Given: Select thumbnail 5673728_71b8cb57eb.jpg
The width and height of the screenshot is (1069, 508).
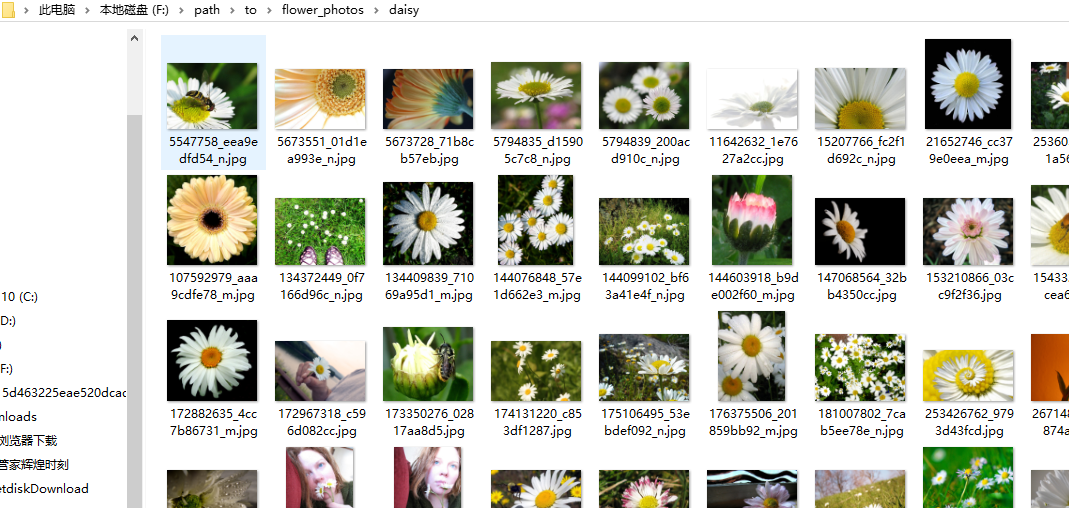Looking at the screenshot, I should coord(428,100).
